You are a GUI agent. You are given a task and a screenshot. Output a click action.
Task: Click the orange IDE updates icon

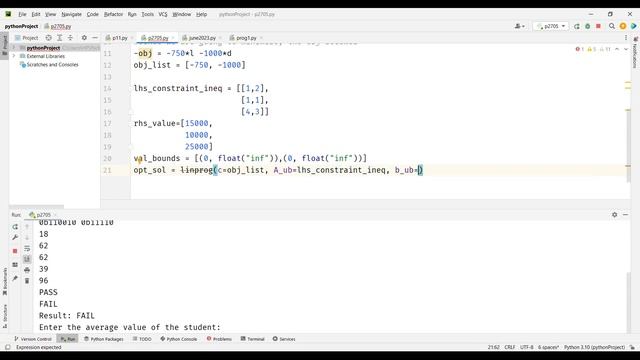(x=623, y=26)
